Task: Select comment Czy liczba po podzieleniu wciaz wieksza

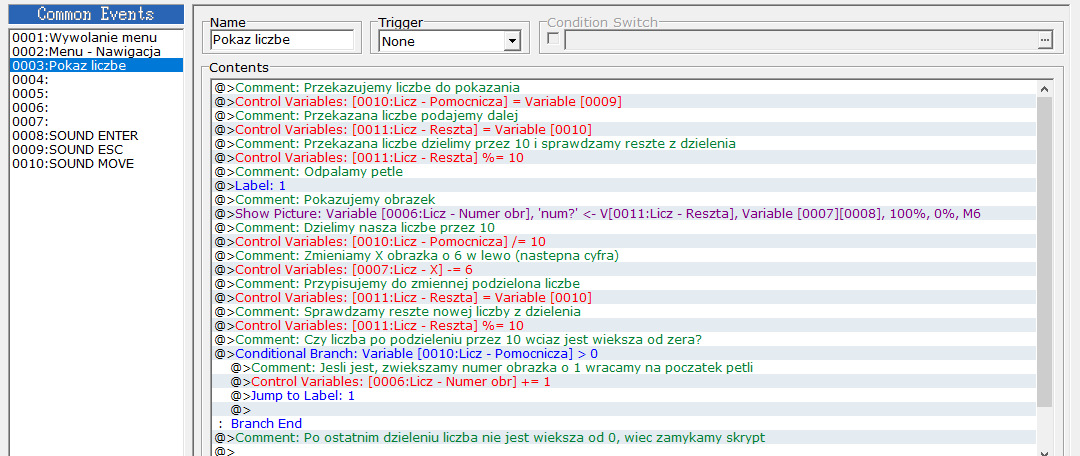Action: tap(623, 340)
